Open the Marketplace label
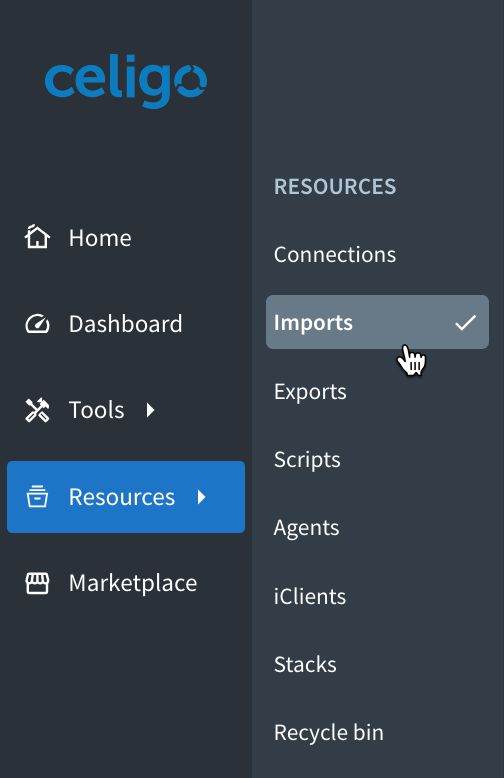Viewport: 504px width, 778px height. (133, 583)
